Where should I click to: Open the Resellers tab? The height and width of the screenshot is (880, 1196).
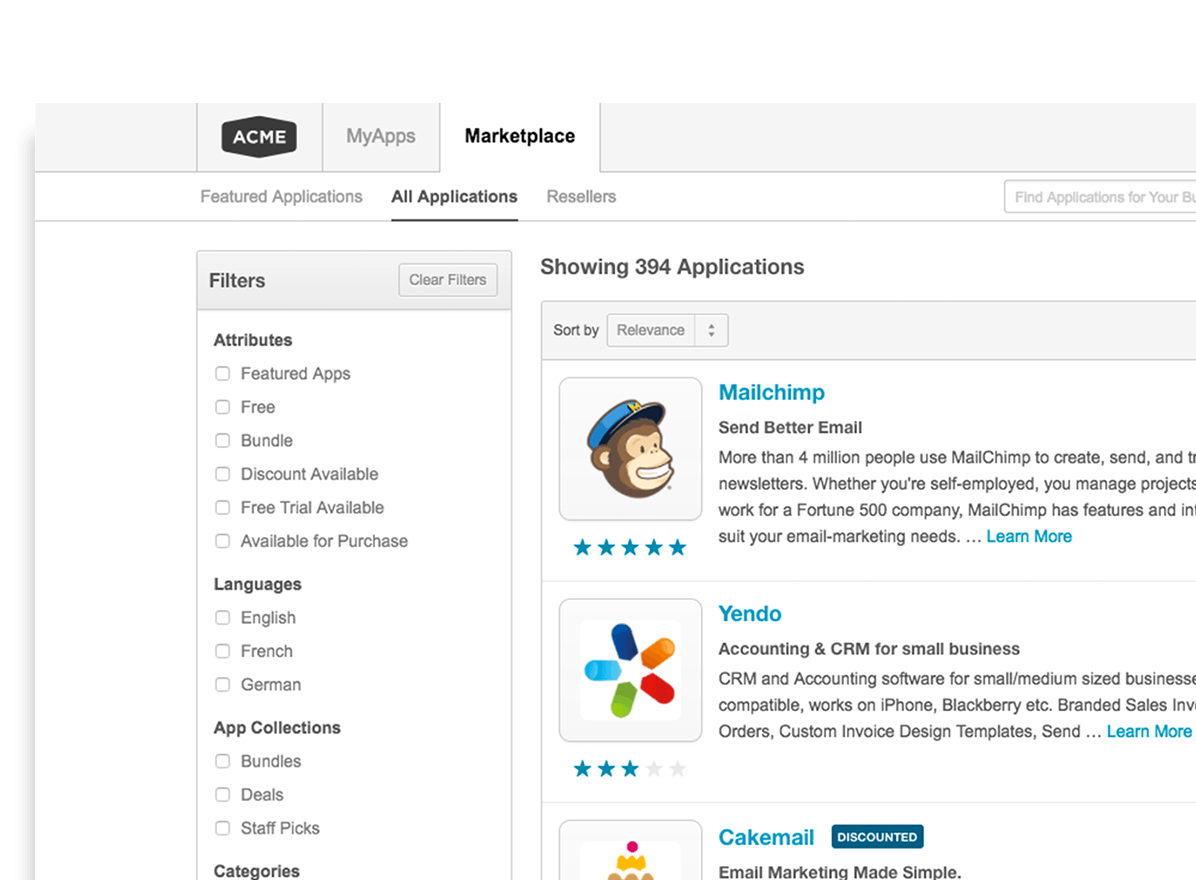(x=581, y=197)
